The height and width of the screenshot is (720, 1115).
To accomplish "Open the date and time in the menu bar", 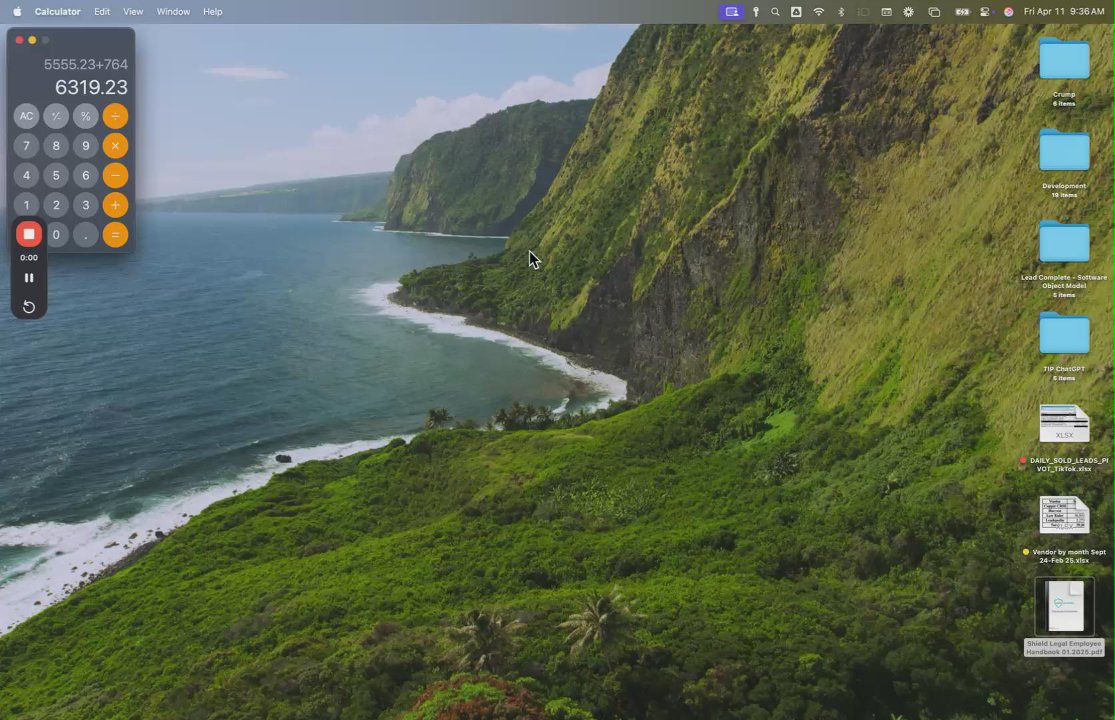I will click(x=1064, y=11).
